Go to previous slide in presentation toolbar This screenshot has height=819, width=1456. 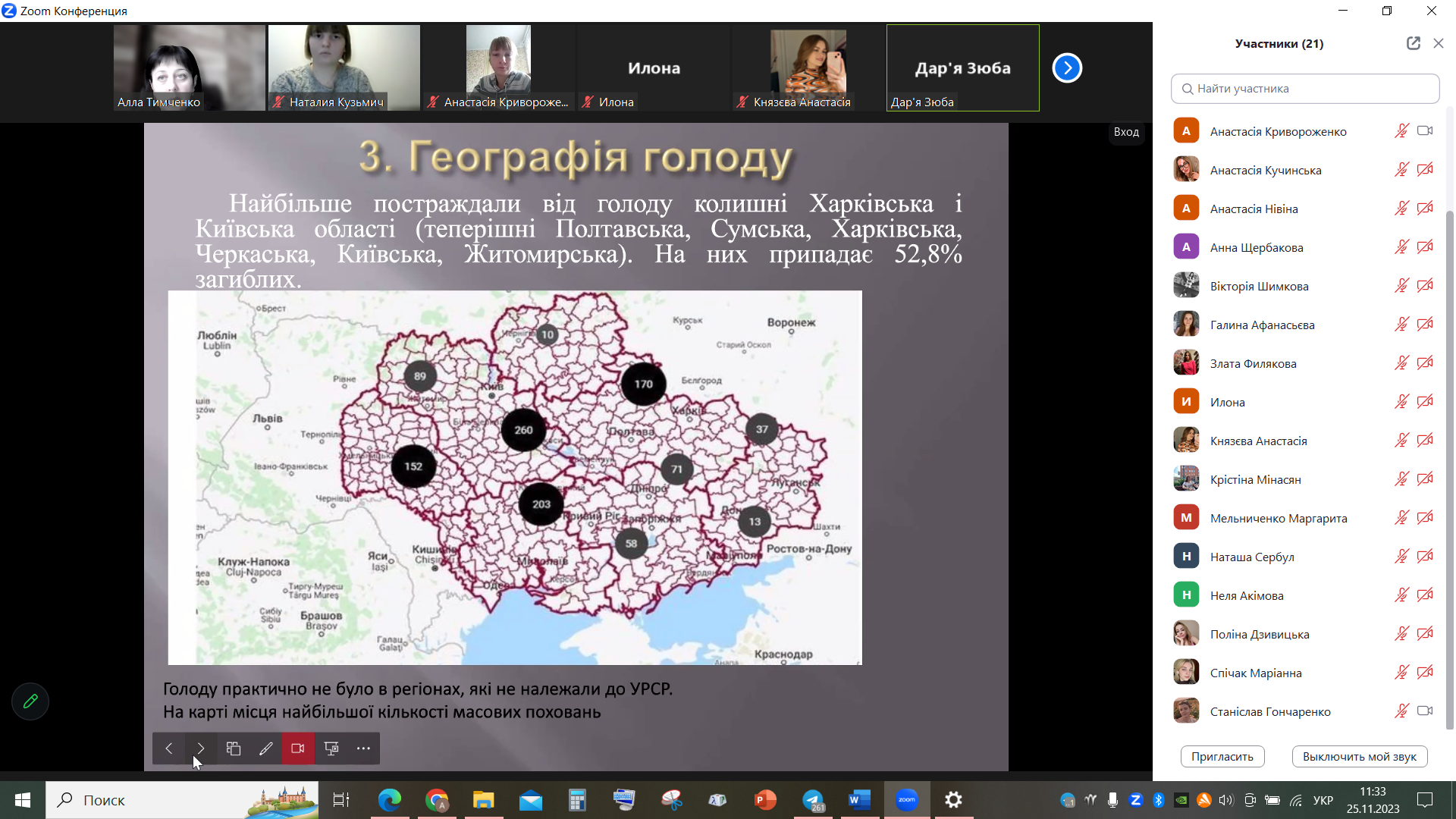pos(169,748)
